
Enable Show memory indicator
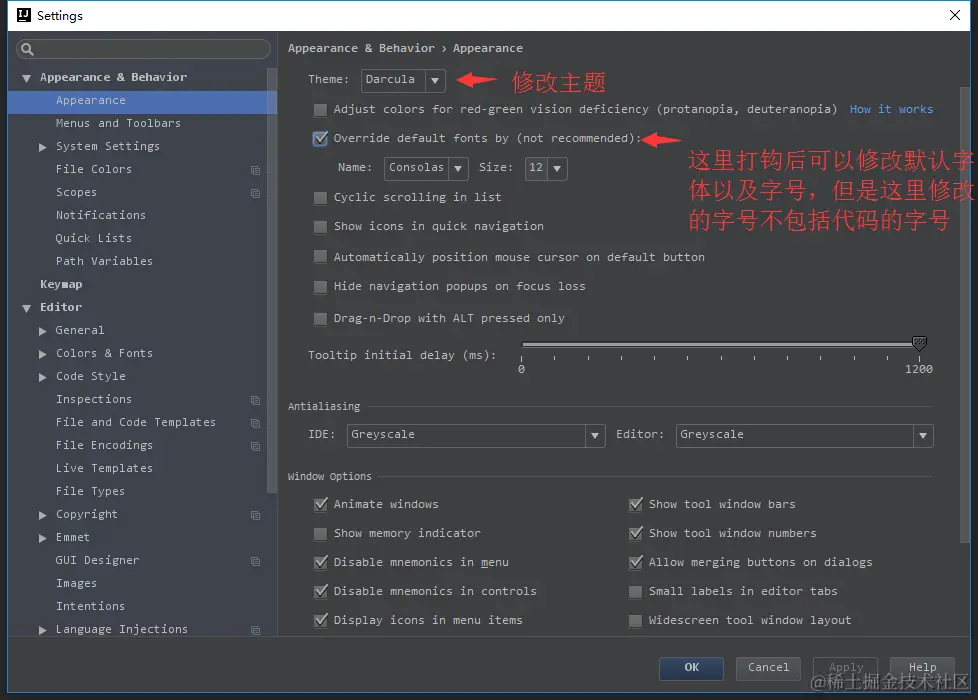[x=320, y=533]
